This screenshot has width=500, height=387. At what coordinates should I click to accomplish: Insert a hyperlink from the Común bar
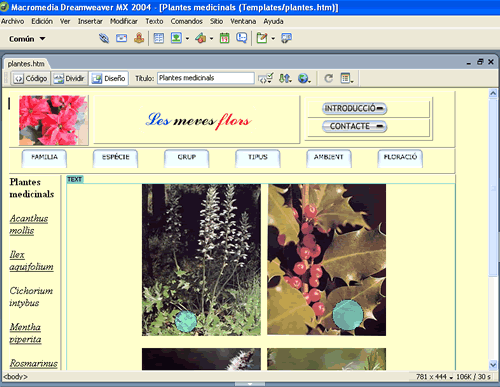104,38
